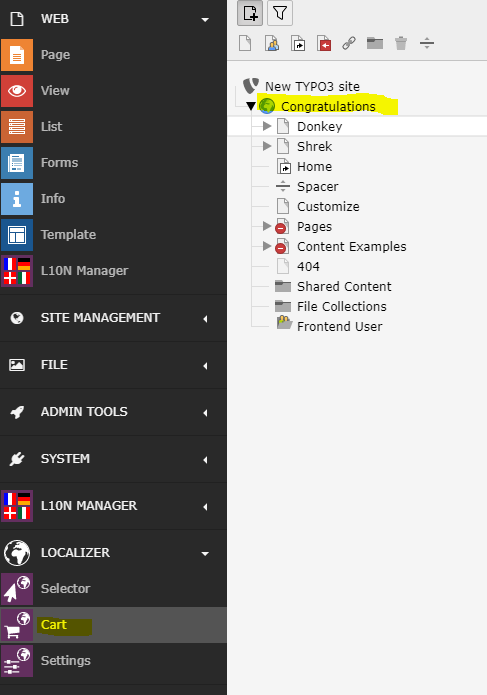Click the folder page type toolbar icon
The width and height of the screenshot is (487, 695).
click(375, 43)
